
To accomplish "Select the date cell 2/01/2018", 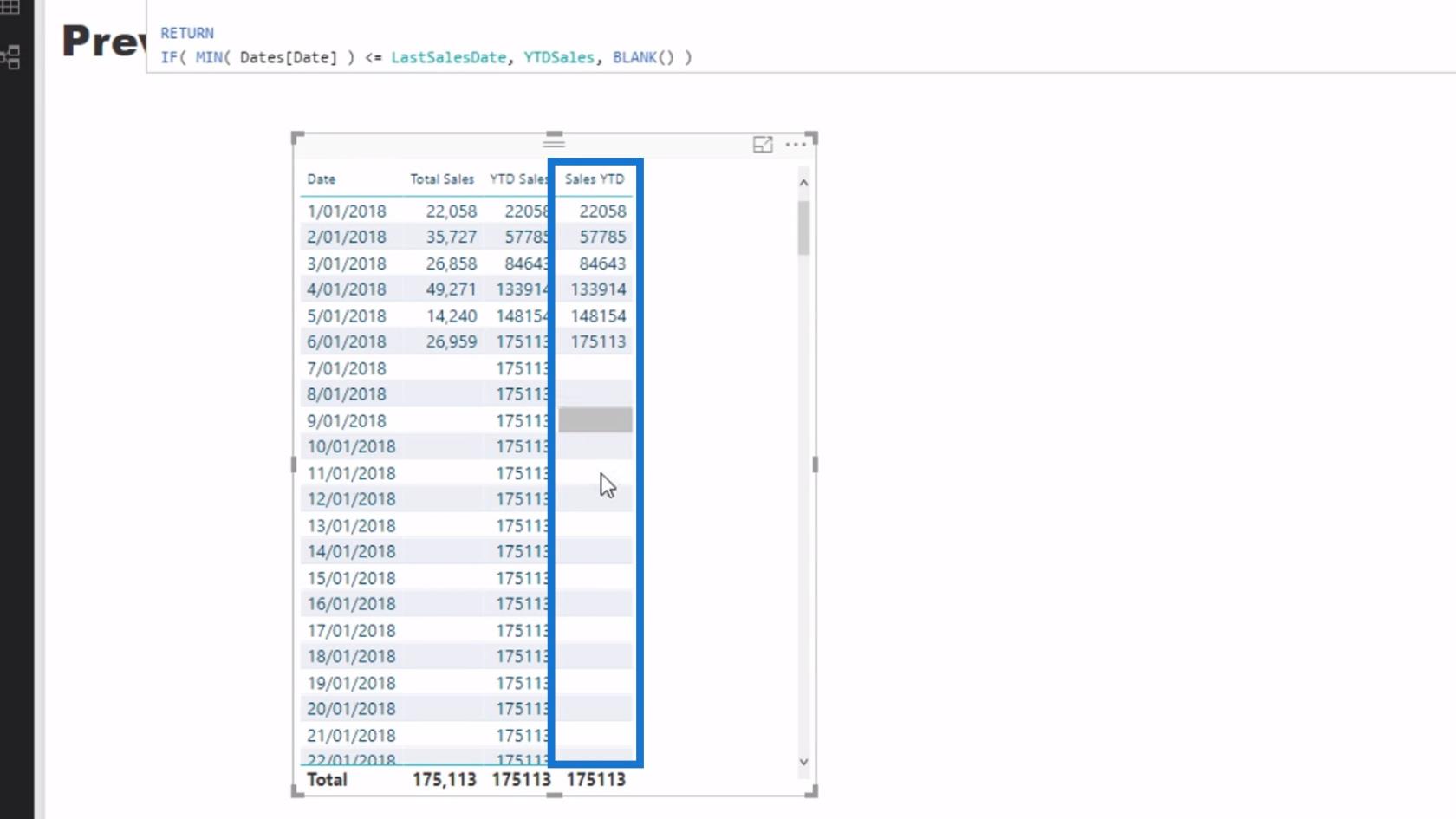I will 347,237.
